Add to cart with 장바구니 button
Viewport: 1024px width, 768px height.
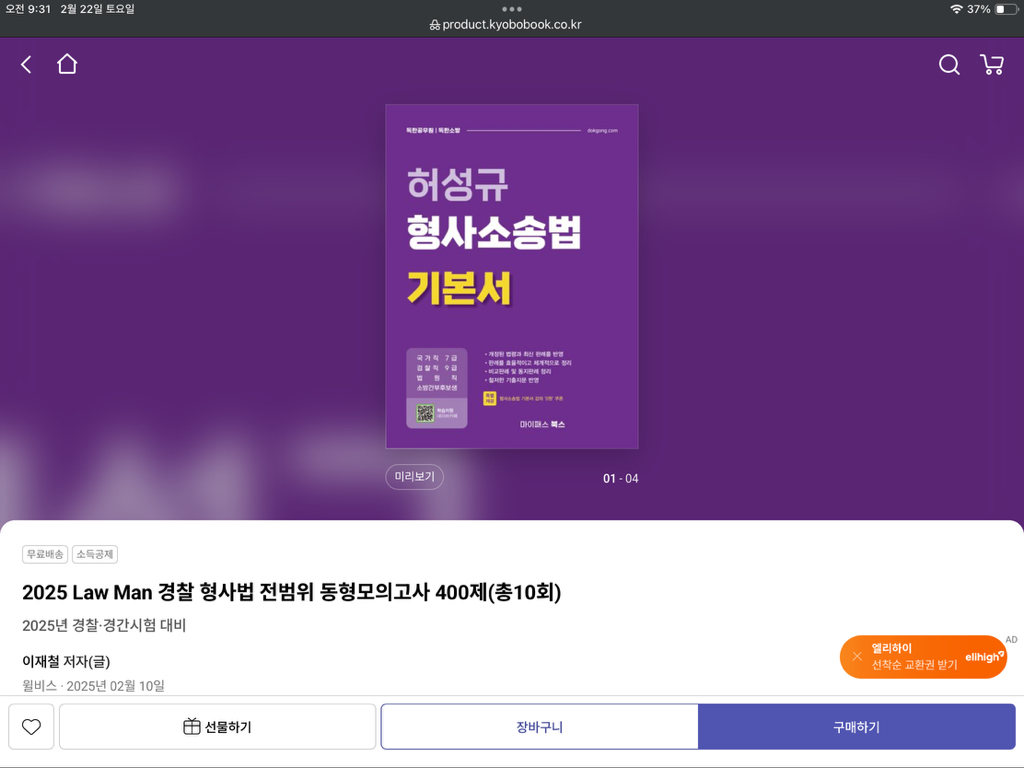(x=539, y=727)
